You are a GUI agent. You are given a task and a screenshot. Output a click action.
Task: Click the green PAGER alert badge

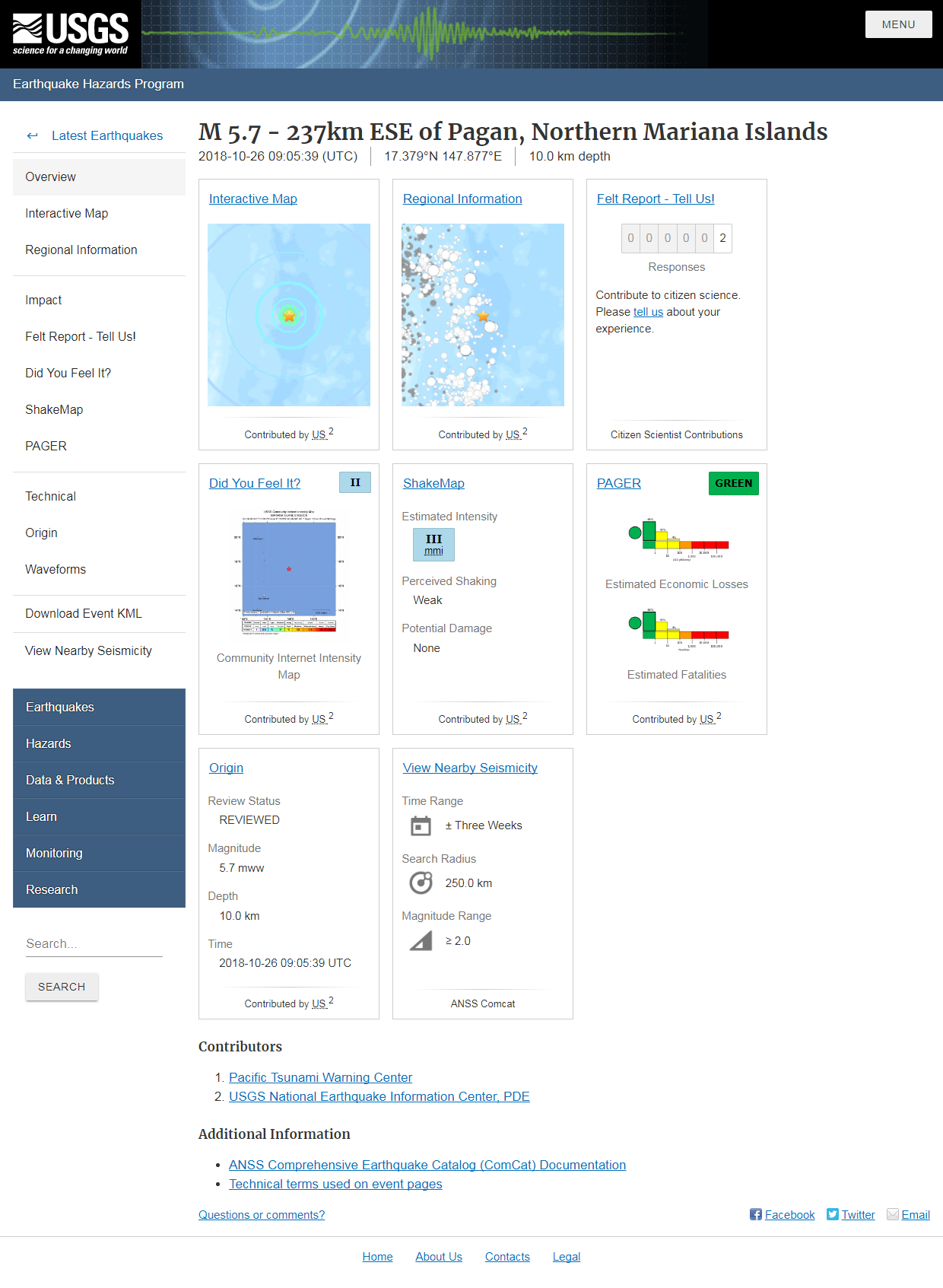[733, 483]
